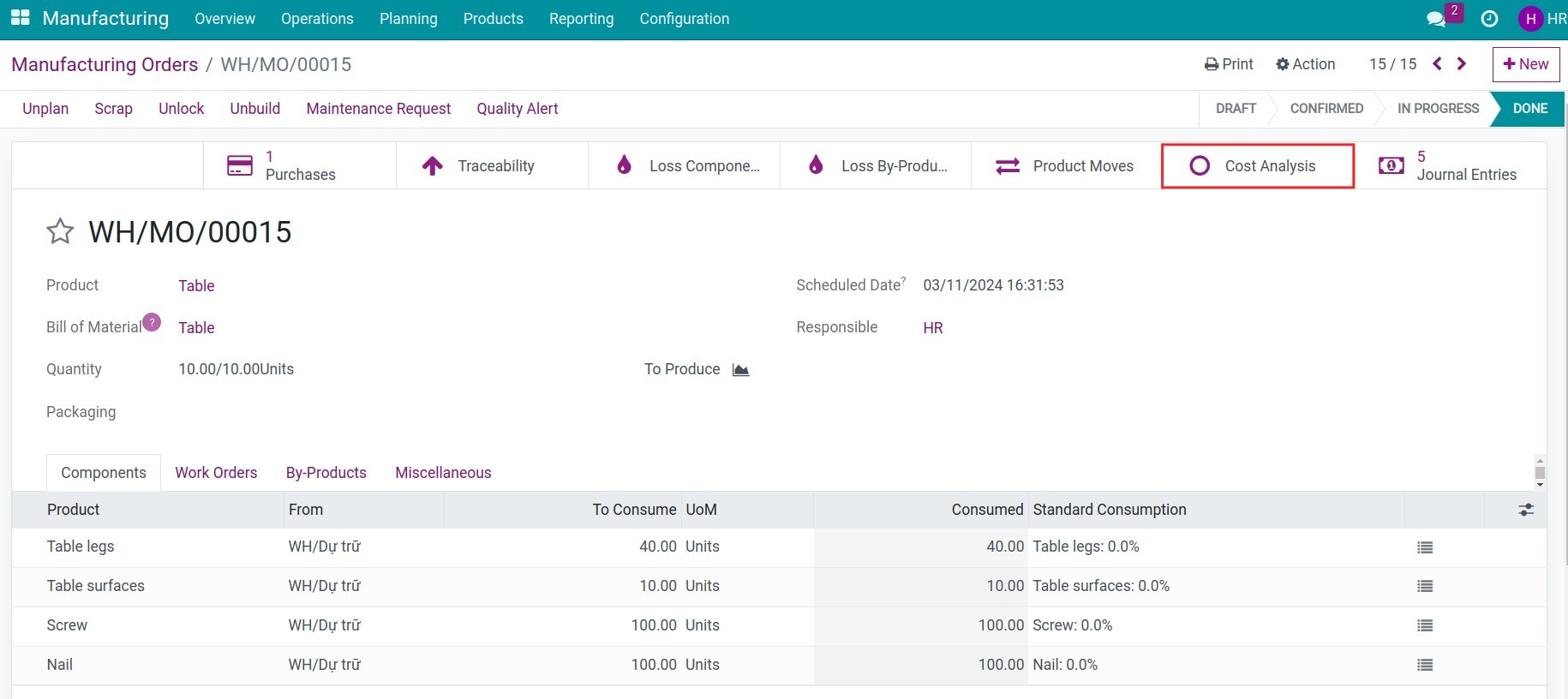
Task: Switch to the Miscellaneous tab
Action: (x=443, y=473)
